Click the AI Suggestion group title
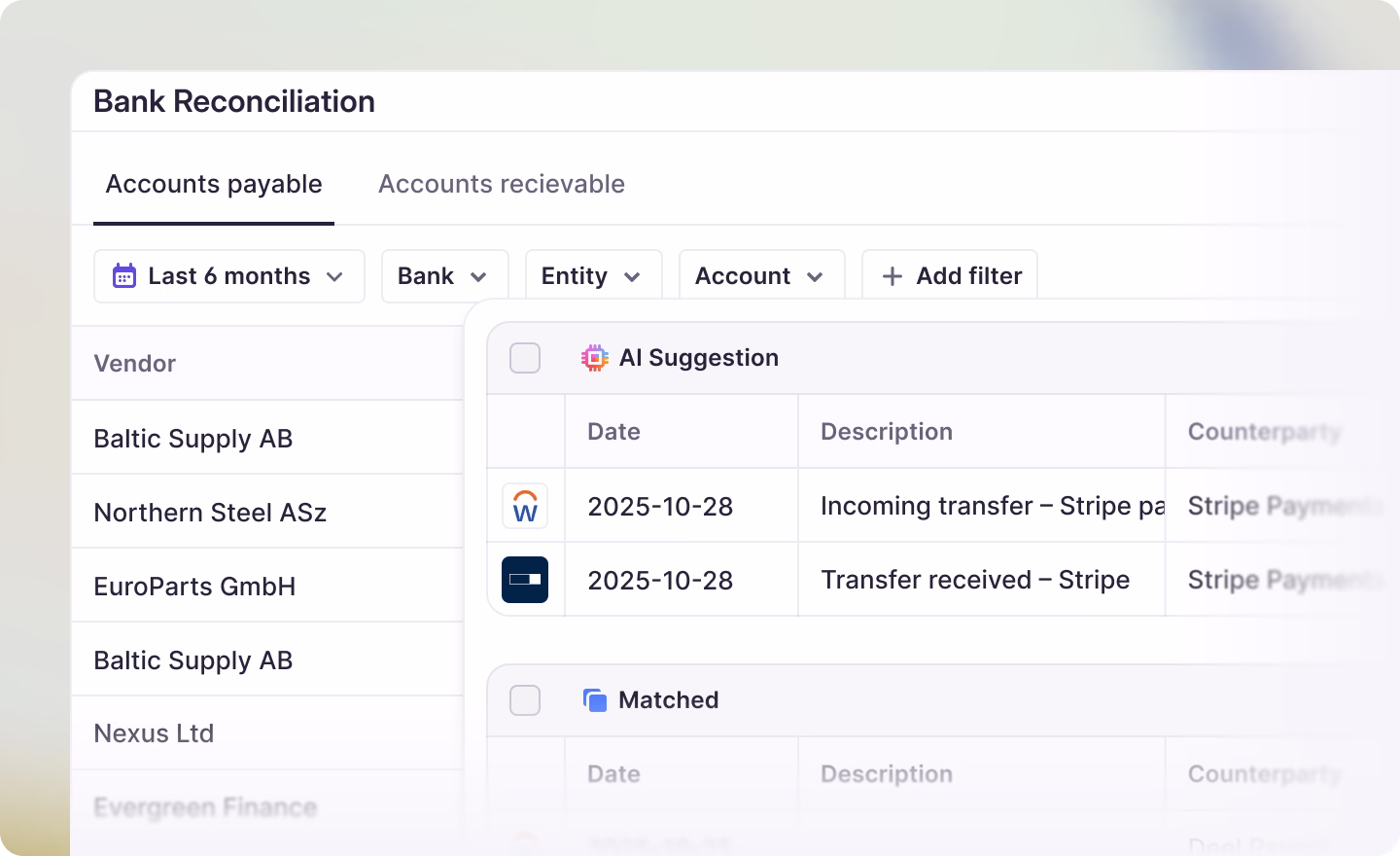Screen dimensions: 1400x856 (x=699, y=358)
